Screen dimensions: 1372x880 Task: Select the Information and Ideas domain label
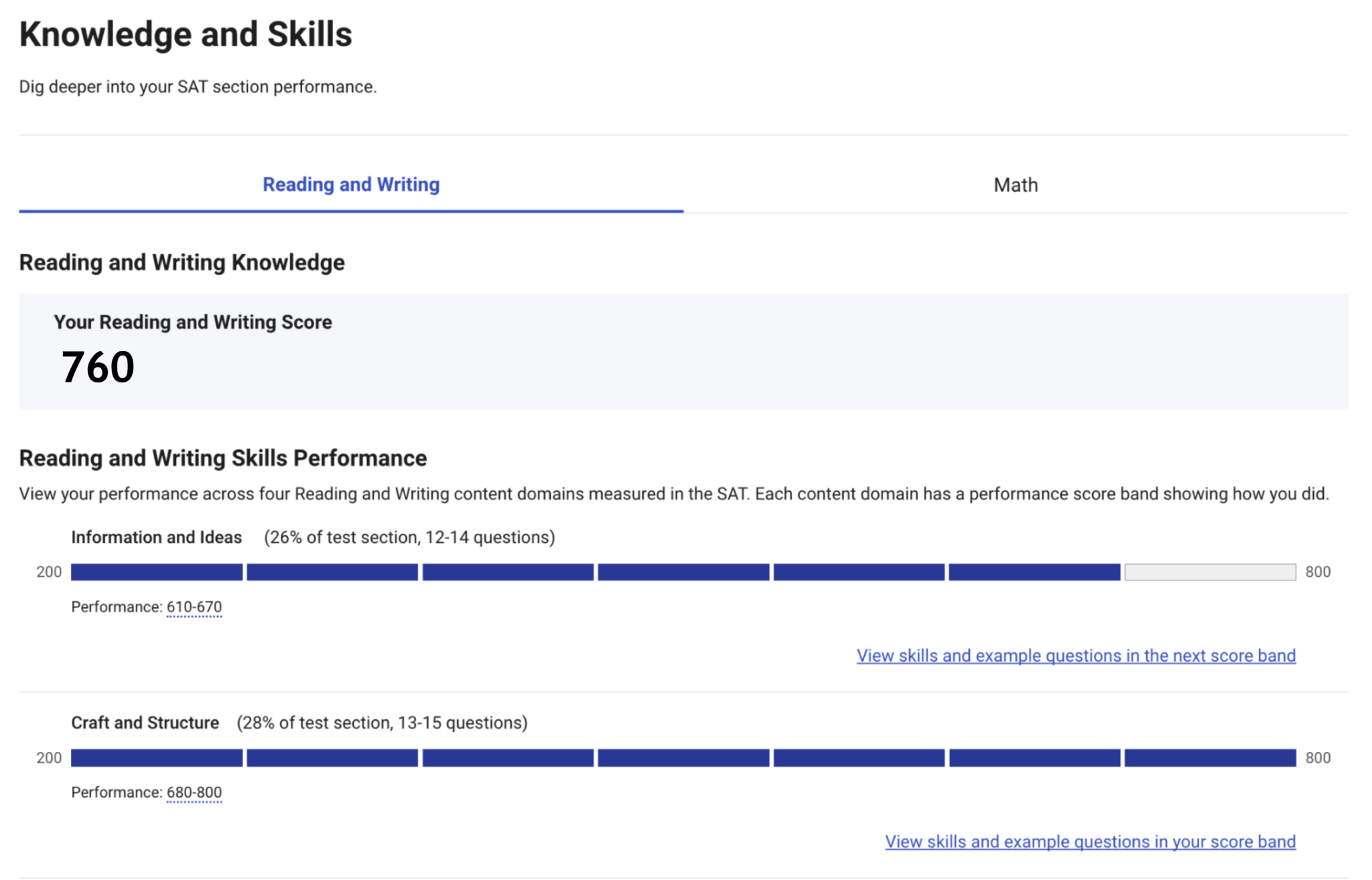click(x=156, y=537)
